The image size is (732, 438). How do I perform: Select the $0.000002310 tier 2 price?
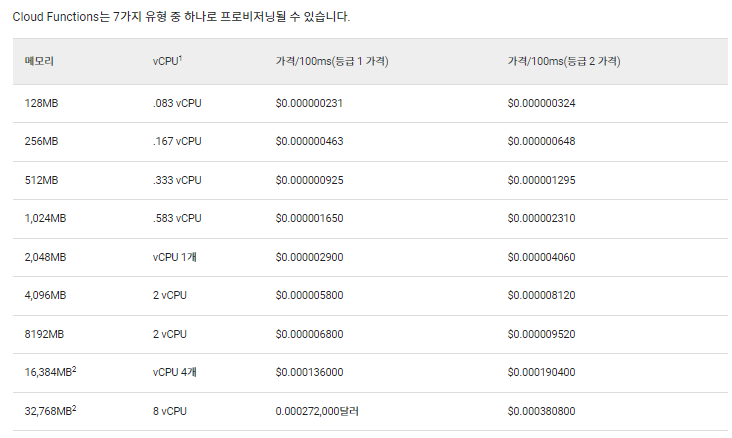click(541, 218)
